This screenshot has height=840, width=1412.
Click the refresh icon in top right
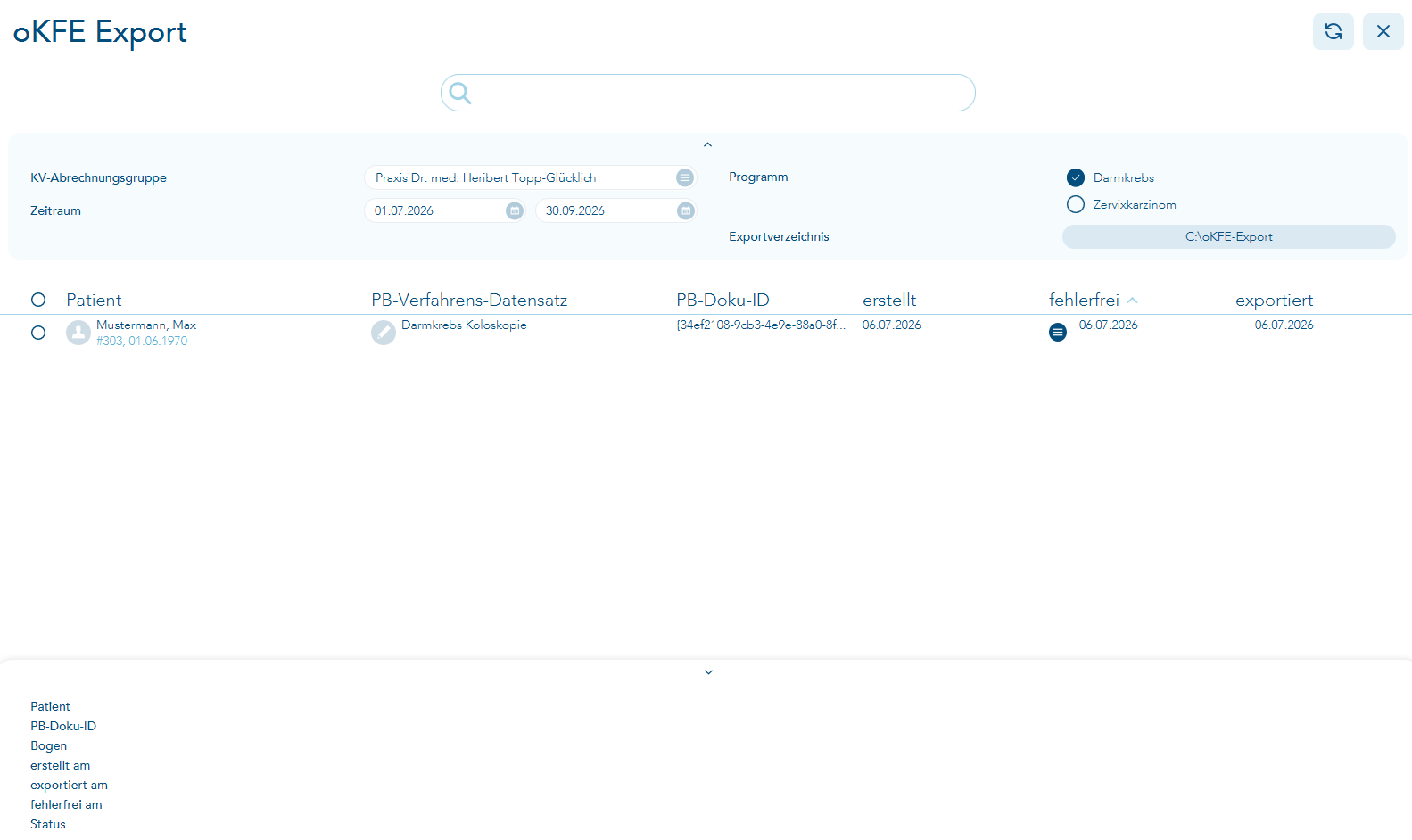pyautogui.click(x=1333, y=31)
